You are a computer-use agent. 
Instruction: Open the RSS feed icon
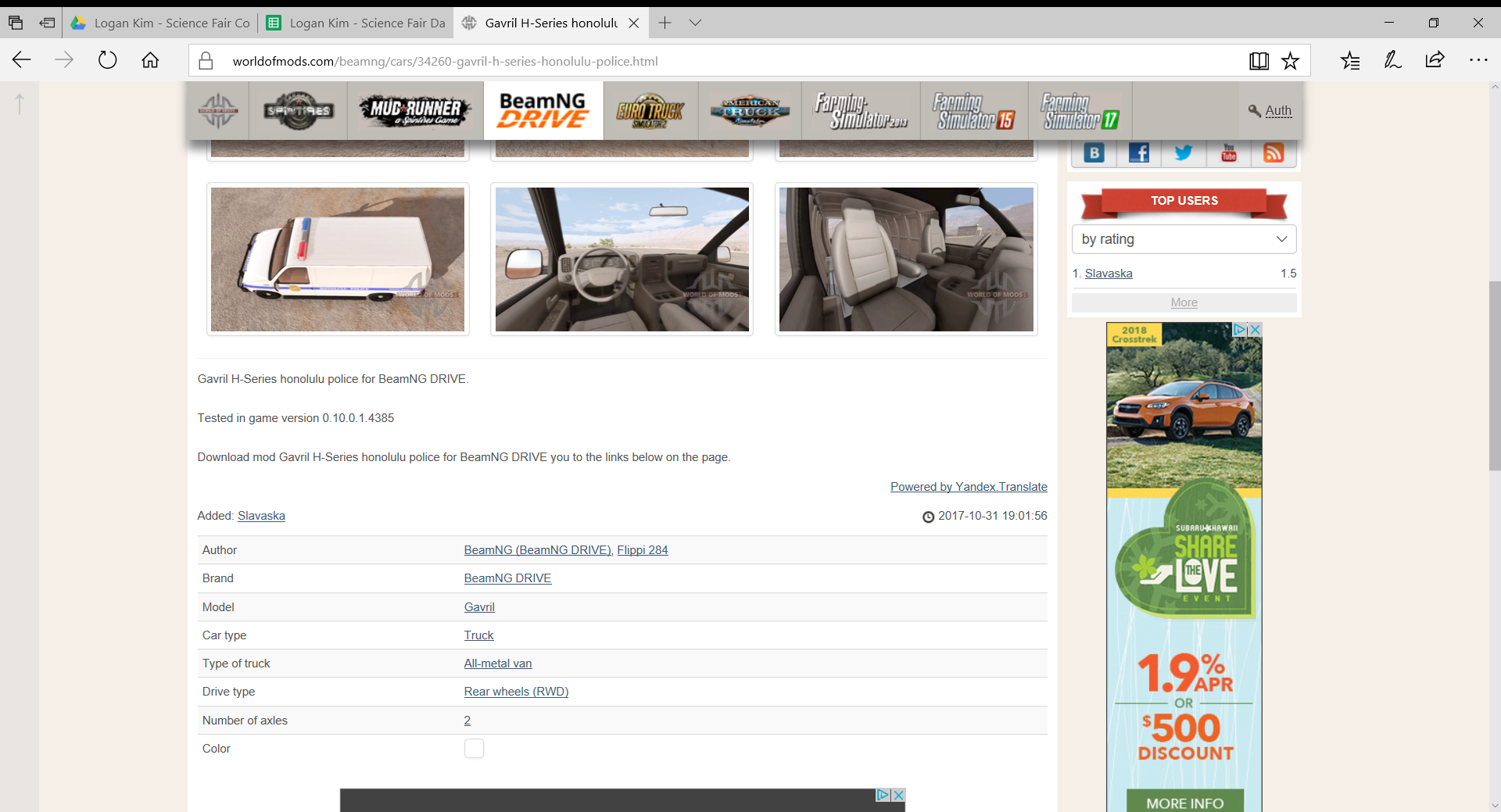(x=1274, y=153)
